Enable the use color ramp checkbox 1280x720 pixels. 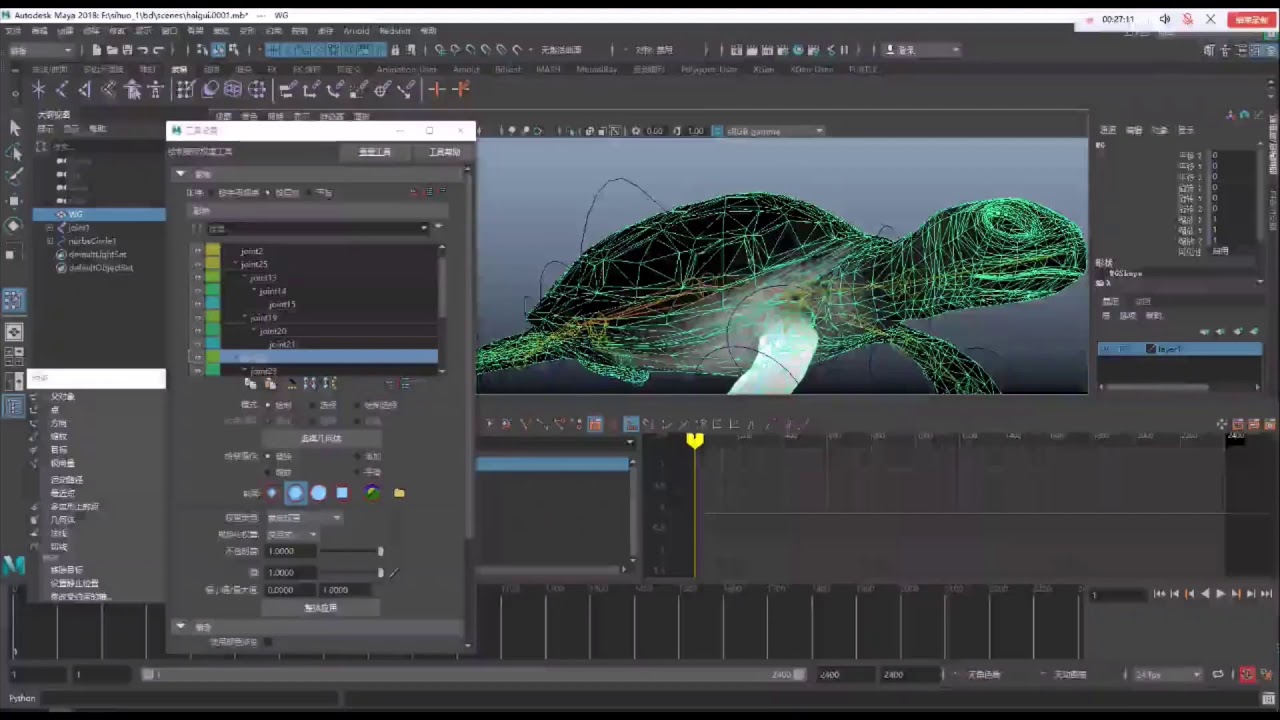[x=267, y=642]
